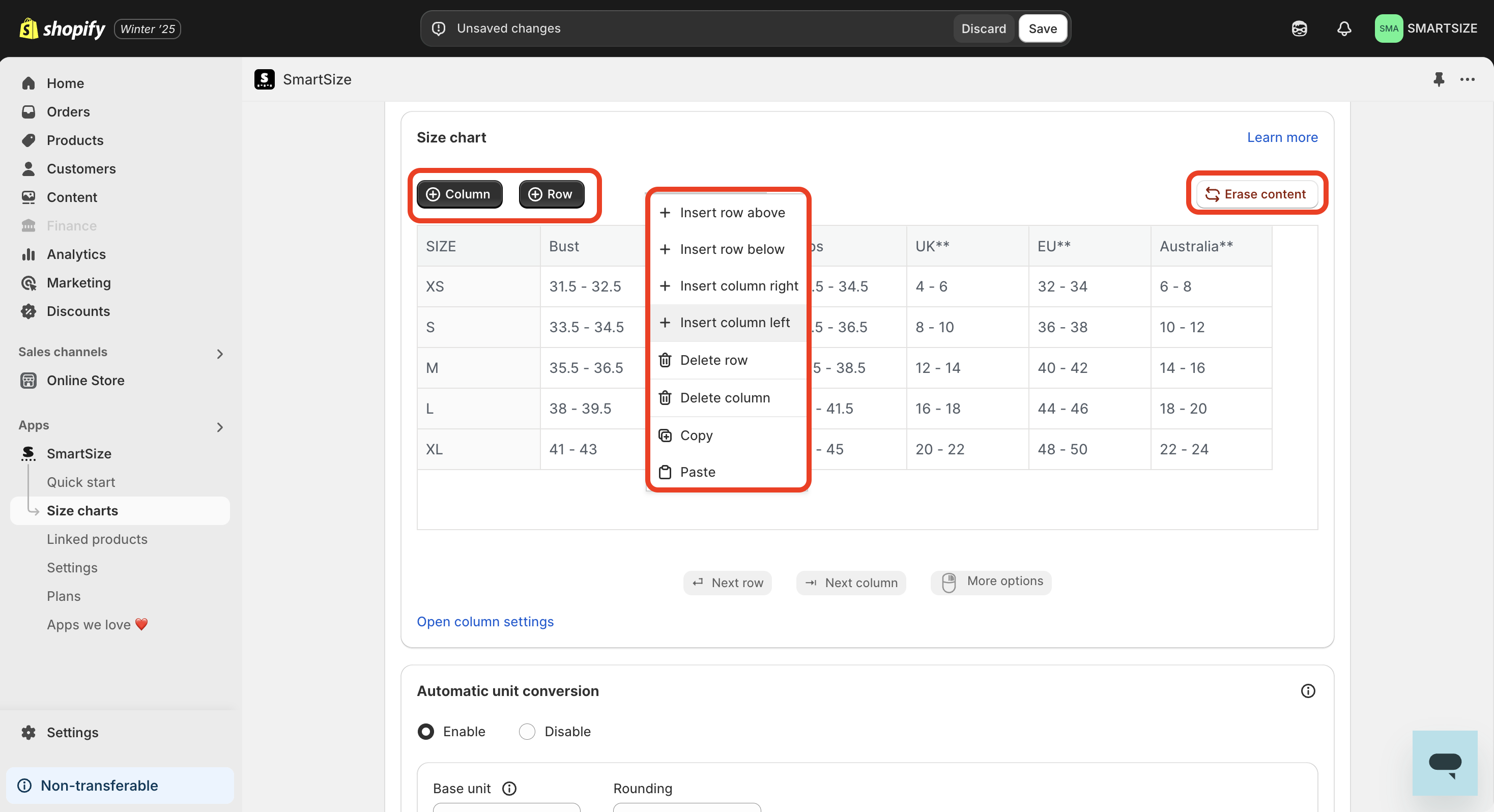1494x812 pixels.
Task: Open the Learn more link
Action: [x=1282, y=137]
